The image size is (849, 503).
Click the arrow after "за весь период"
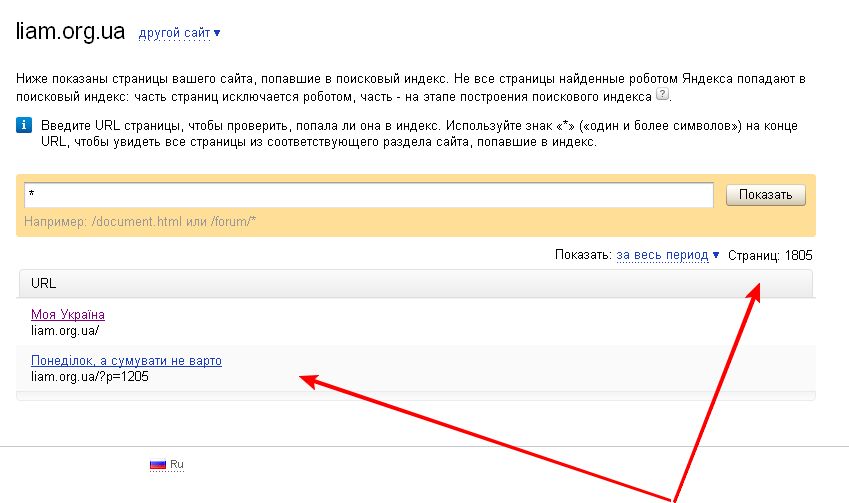coord(715,255)
